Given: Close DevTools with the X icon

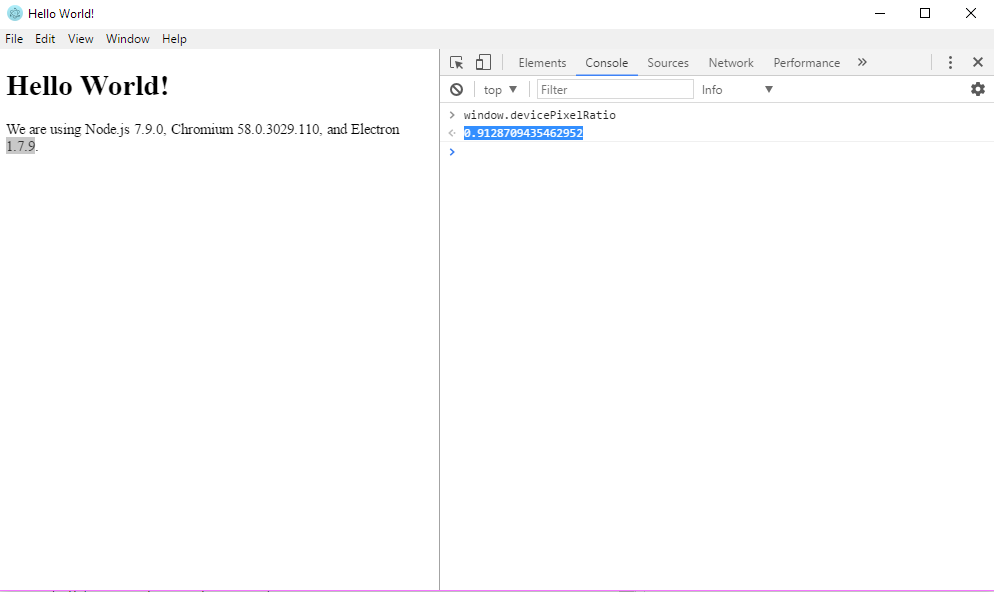Looking at the screenshot, I should [x=977, y=61].
